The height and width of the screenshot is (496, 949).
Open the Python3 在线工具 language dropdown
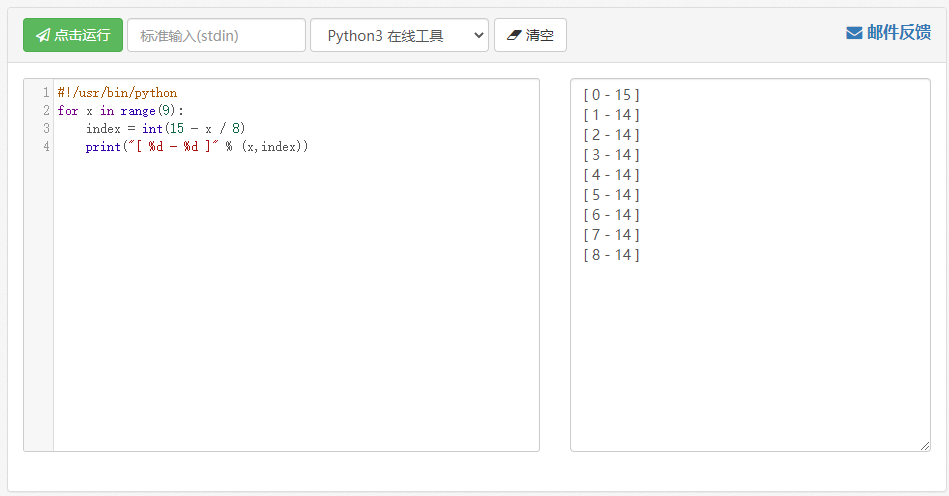click(399, 35)
